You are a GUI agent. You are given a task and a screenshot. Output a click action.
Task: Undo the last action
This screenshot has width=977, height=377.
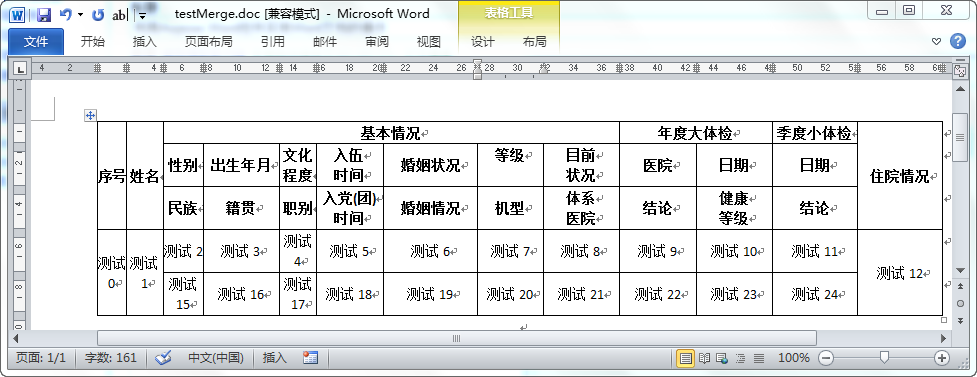click(x=65, y=14)
